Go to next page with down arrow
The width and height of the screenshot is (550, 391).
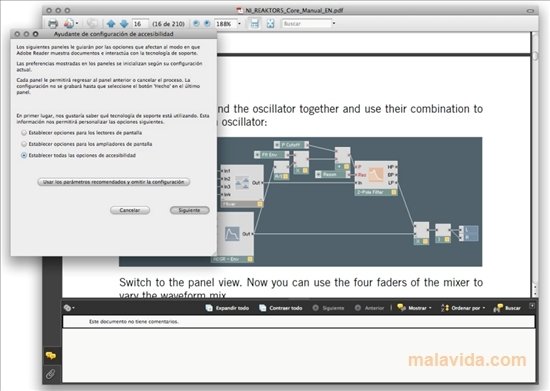[124, 24]
